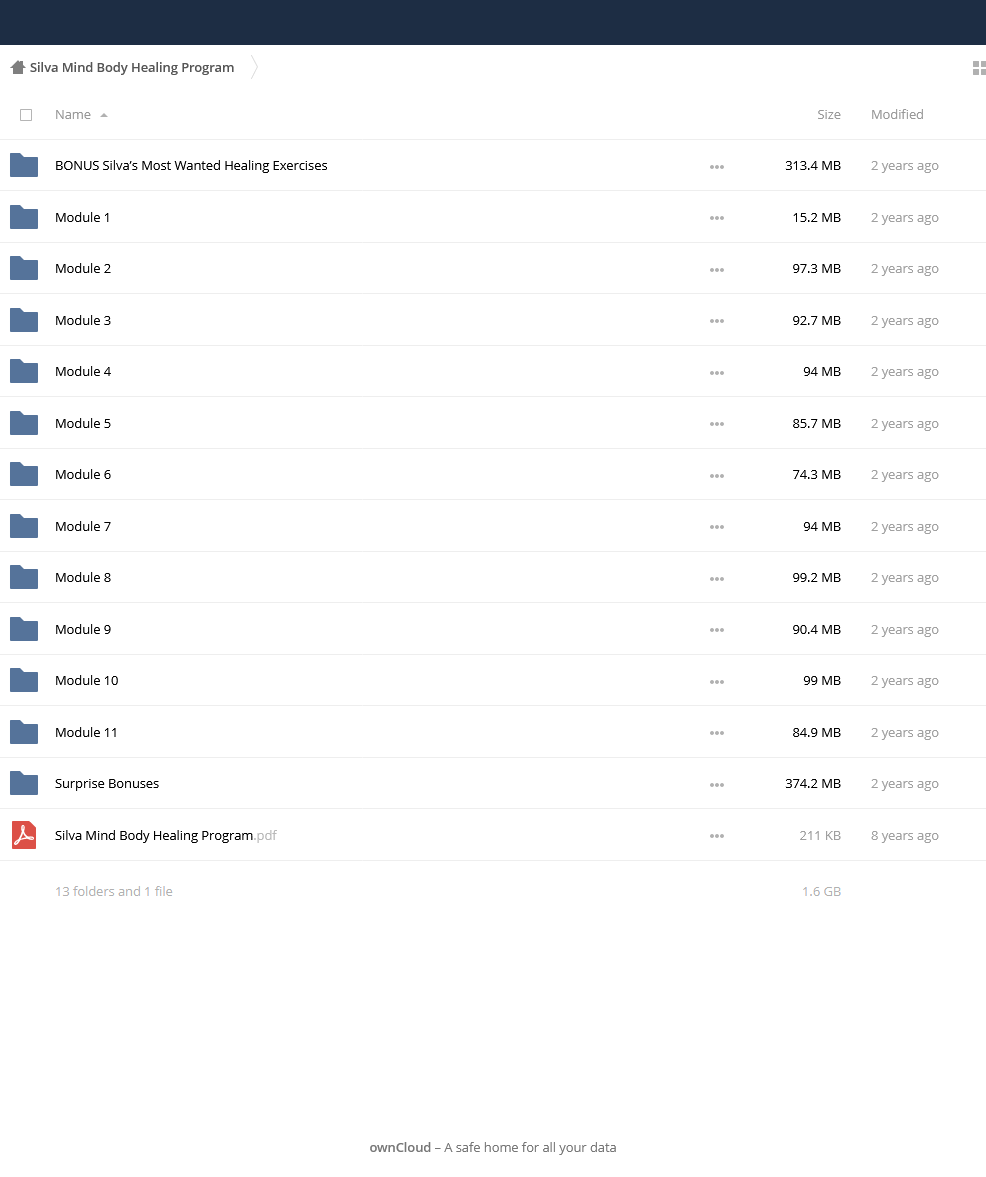
Task: Tick the select-all checkbox
Action: 26,115
